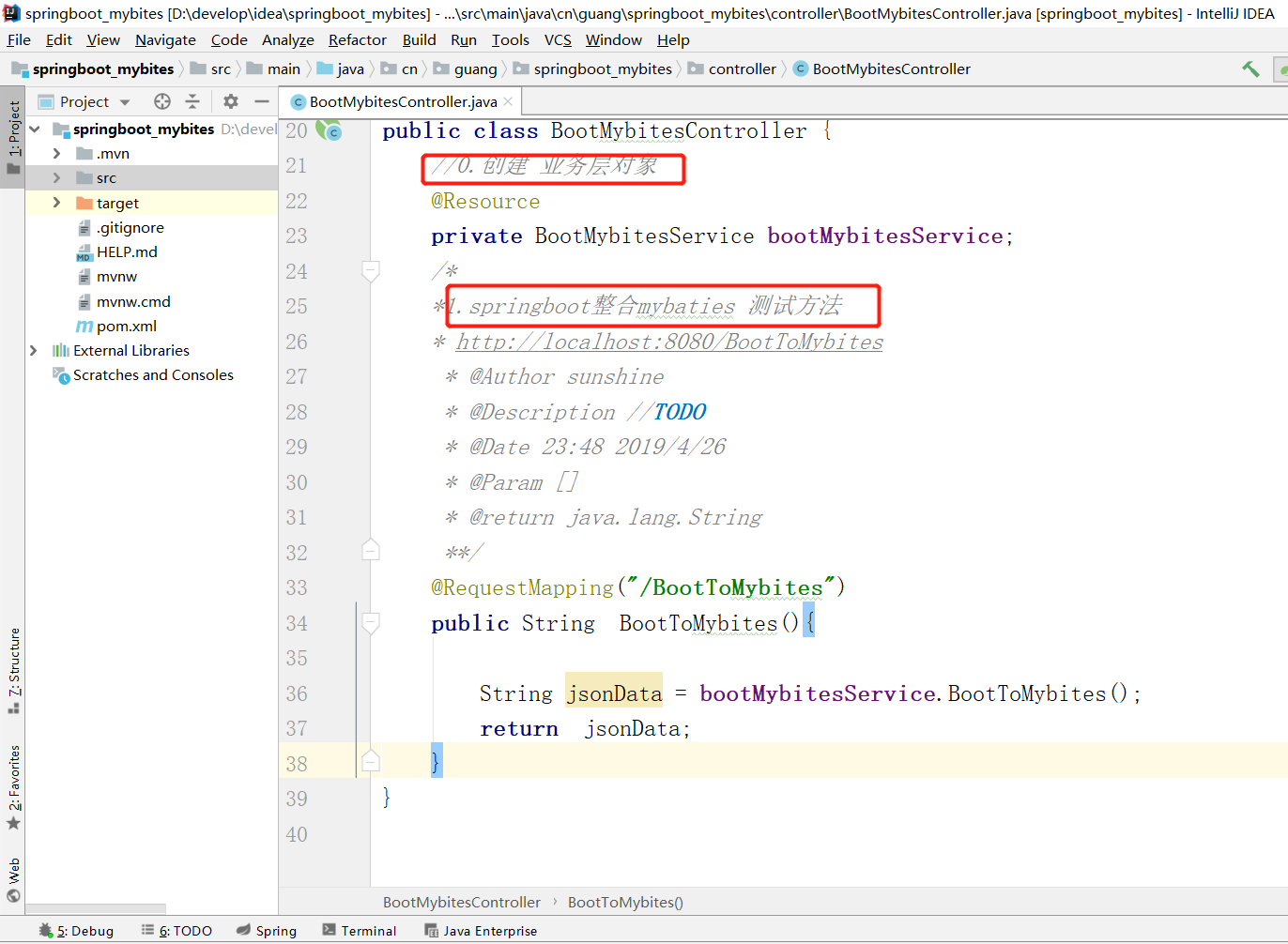The image size is (1288, 944).
Task: Collapse the springboot_mybites project root
Action: point(35,129)
